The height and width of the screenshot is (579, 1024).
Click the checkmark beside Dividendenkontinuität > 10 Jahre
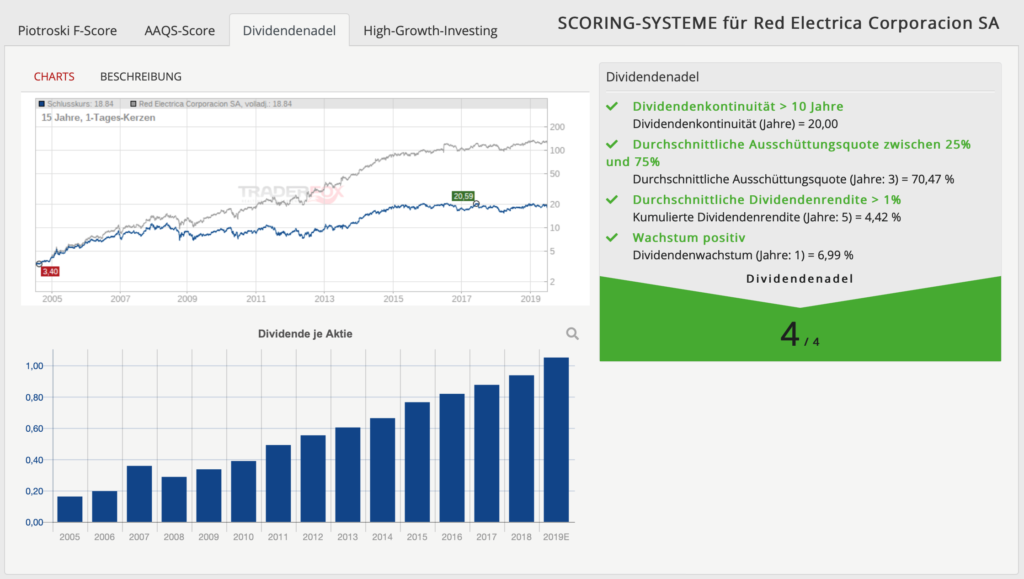(612, 106)
